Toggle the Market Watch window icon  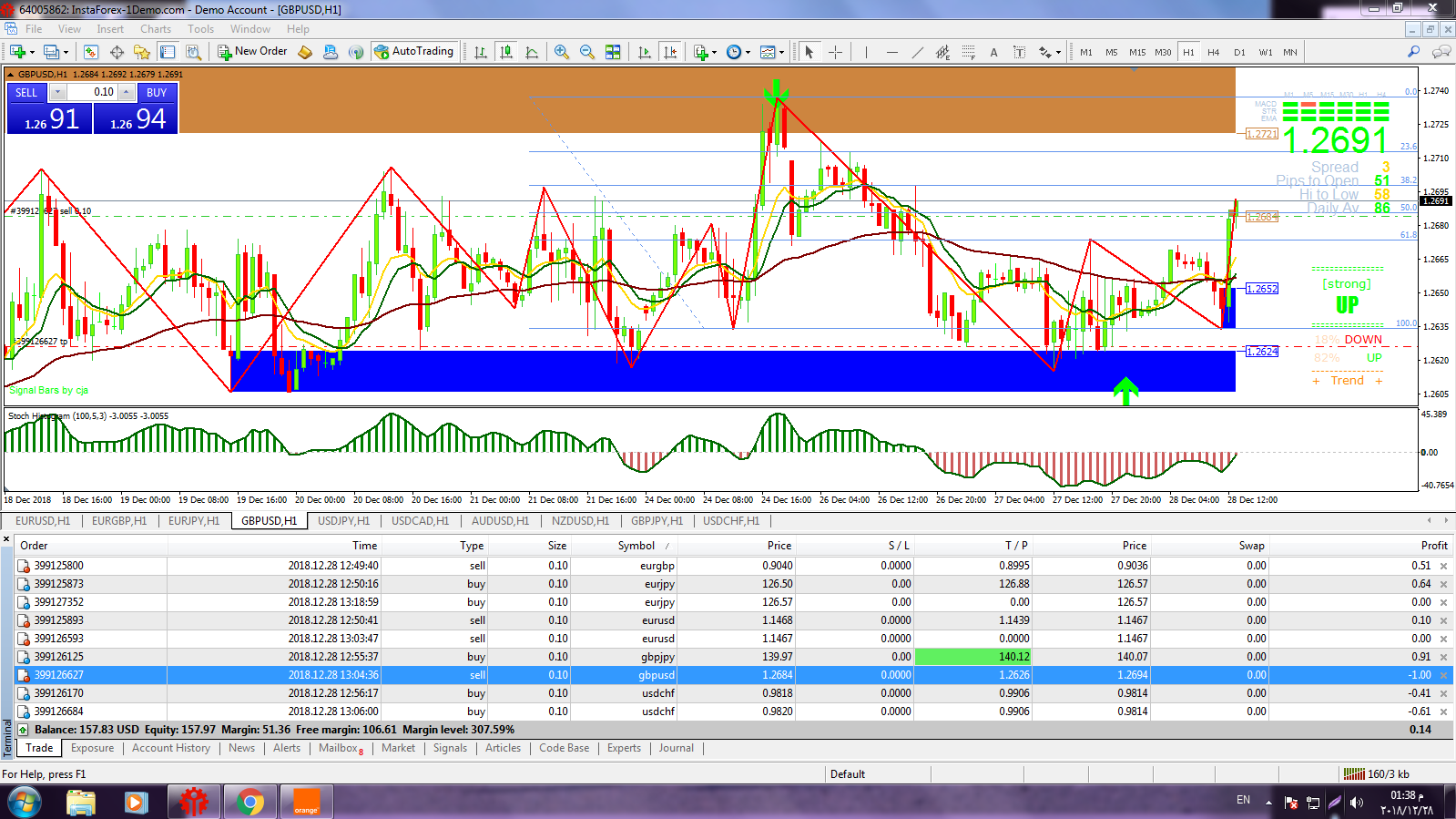[x=89, y=52]
